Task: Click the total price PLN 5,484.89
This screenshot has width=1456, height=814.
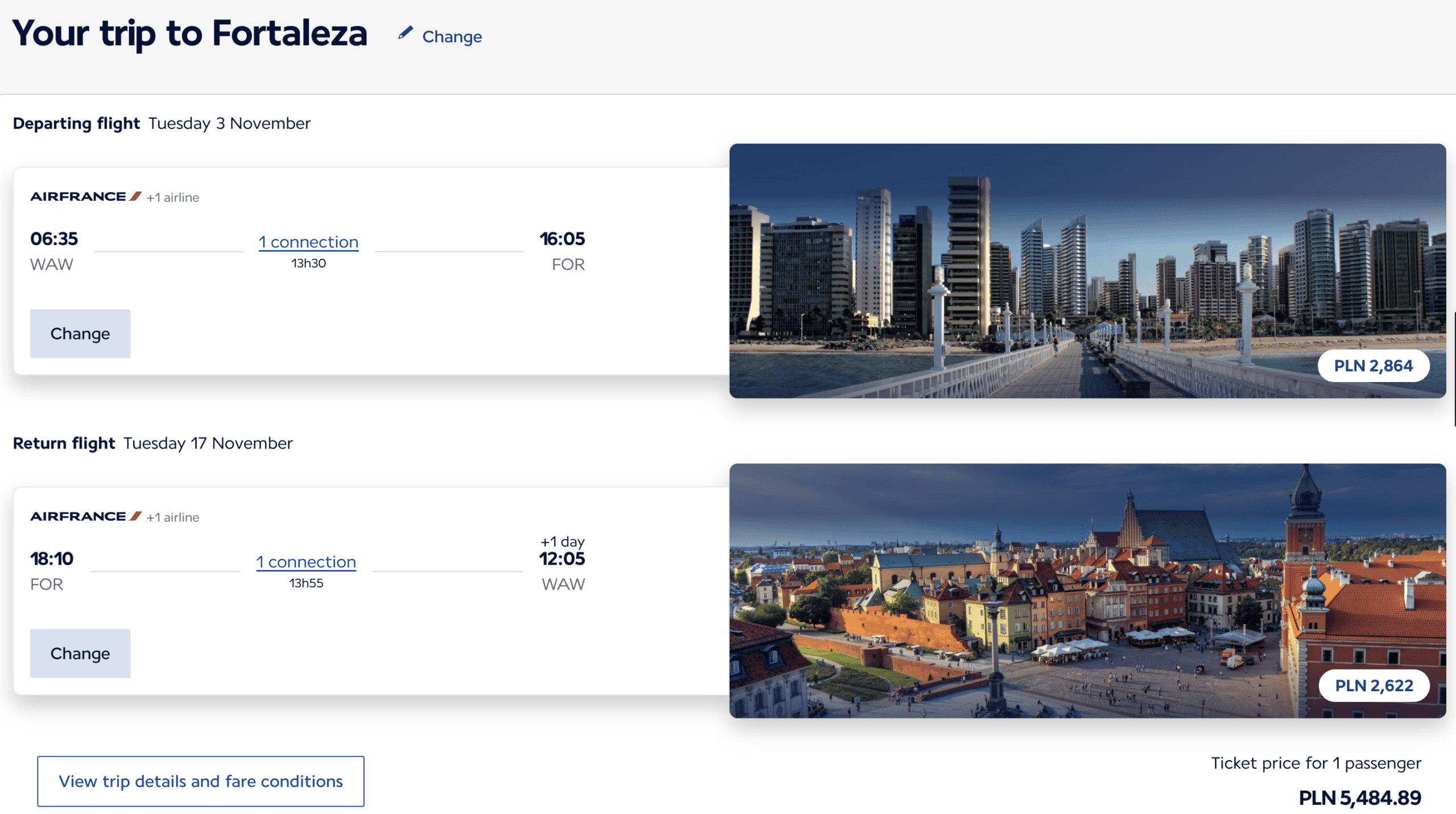Action: (x=1359, y=798)
